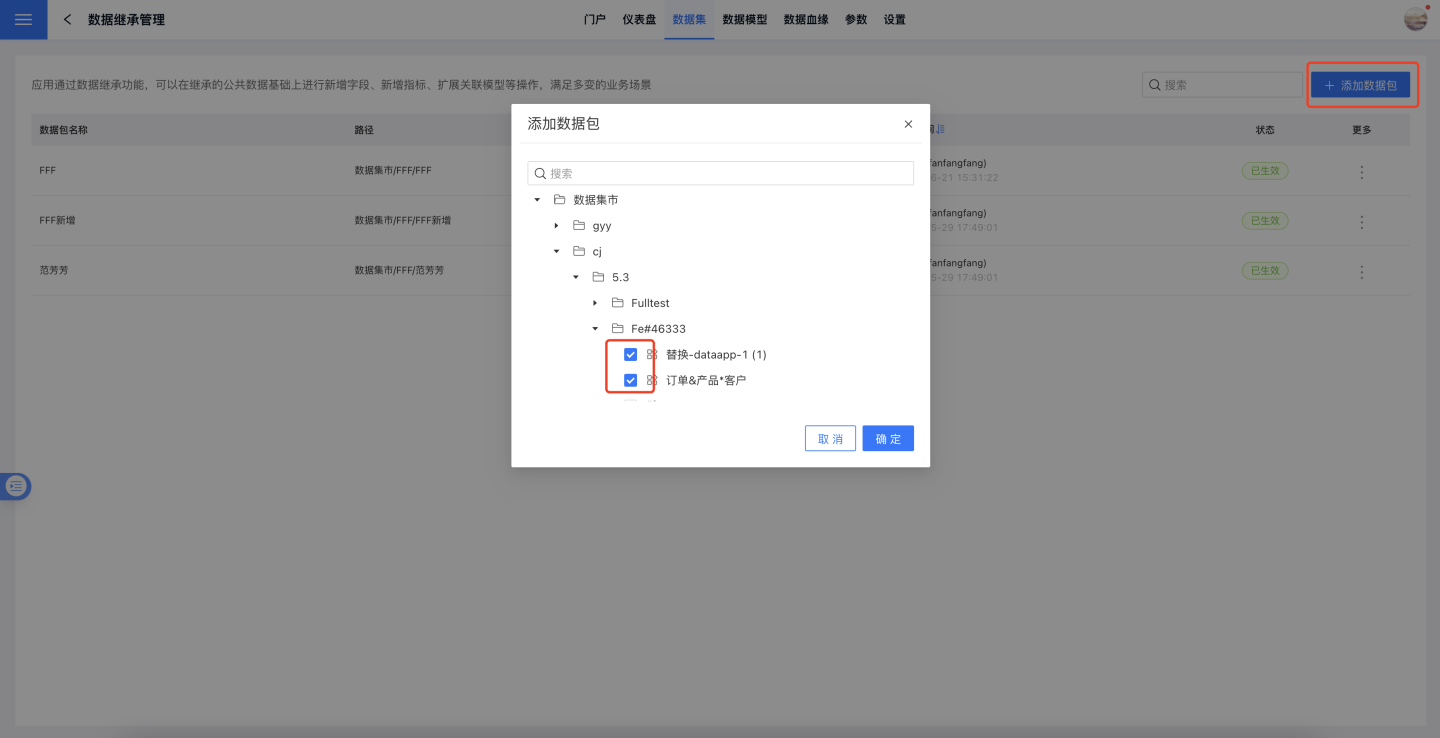Collapse the Fe#46333 folder
The image size is (1440, 738).
pos(595,329)
